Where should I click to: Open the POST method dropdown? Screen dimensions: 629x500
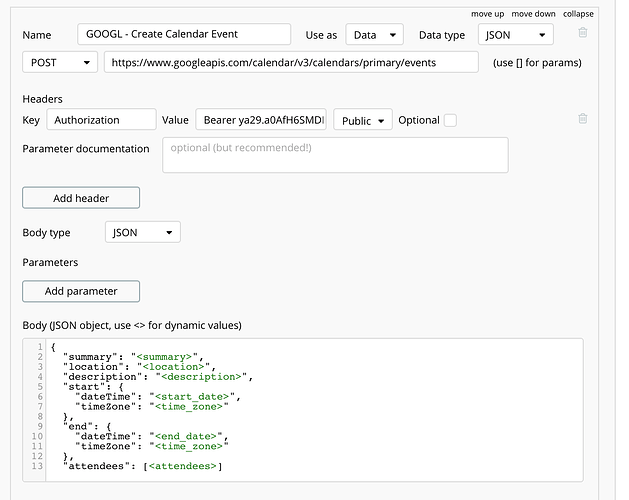[58, 62]
